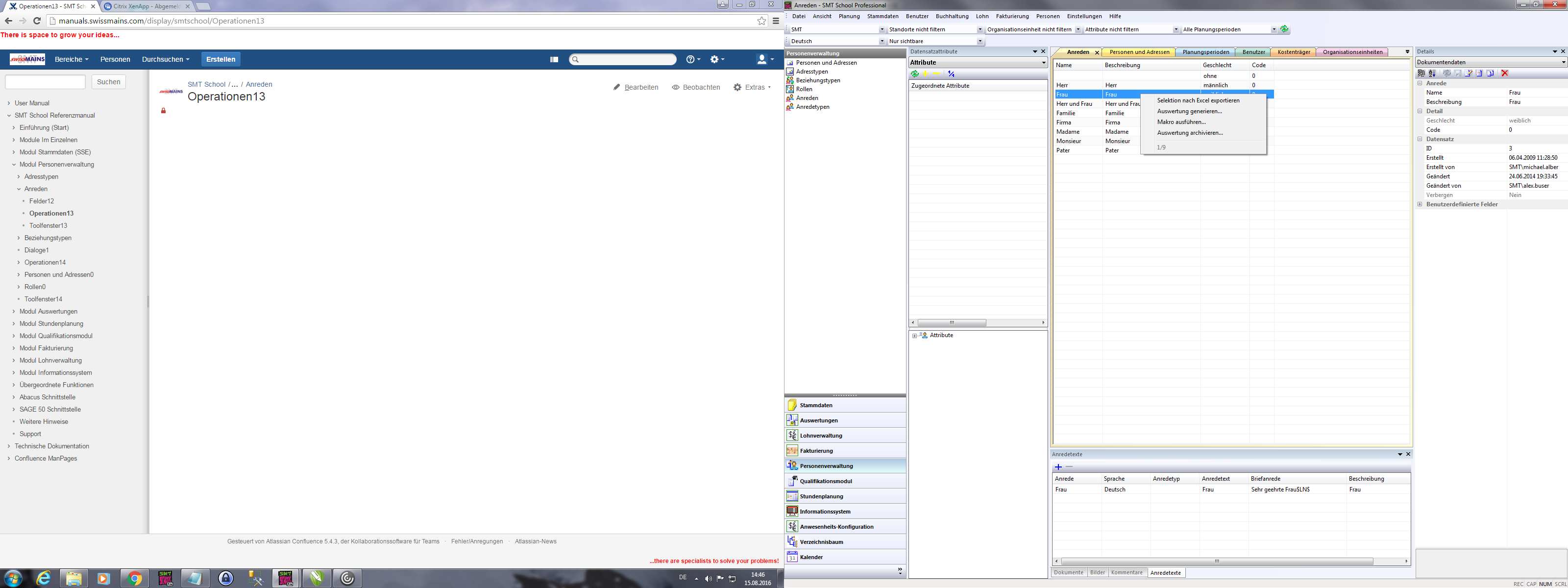The height and width of the screenshot is (588, 1568).
Task: Click the yellow plus in Datensatzattribute toolbar
Action: click(925, 73)
